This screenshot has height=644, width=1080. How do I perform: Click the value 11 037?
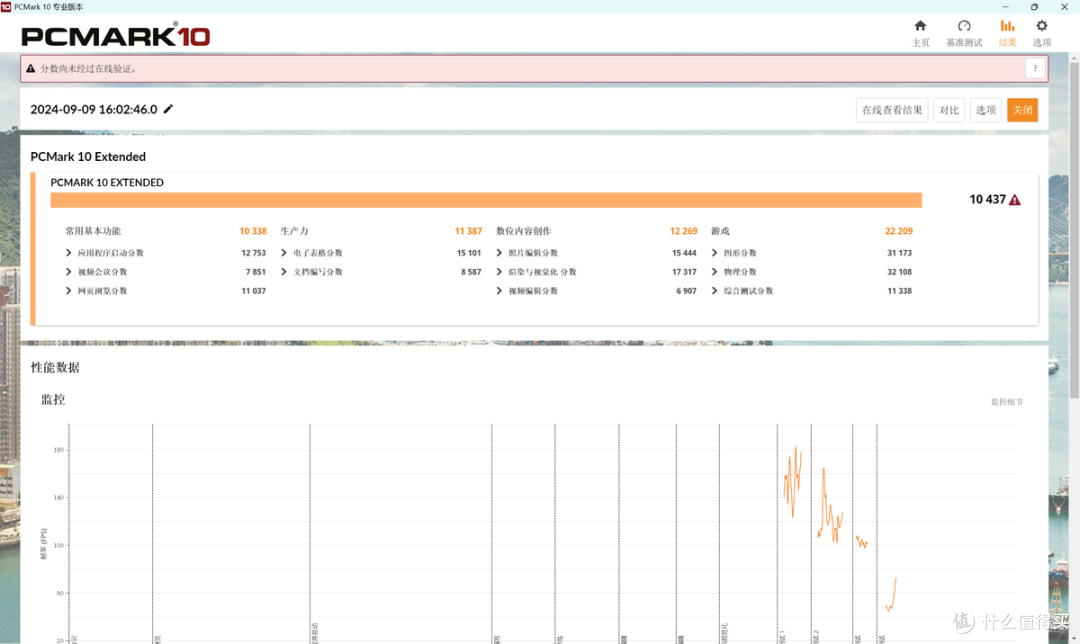(253, 291)
